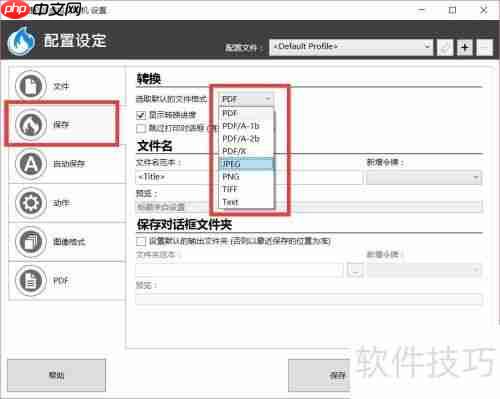The width and height of the screenshot is (500, 399).
Task: Click the delete profile minus button
Action: (x=484, y=47)
